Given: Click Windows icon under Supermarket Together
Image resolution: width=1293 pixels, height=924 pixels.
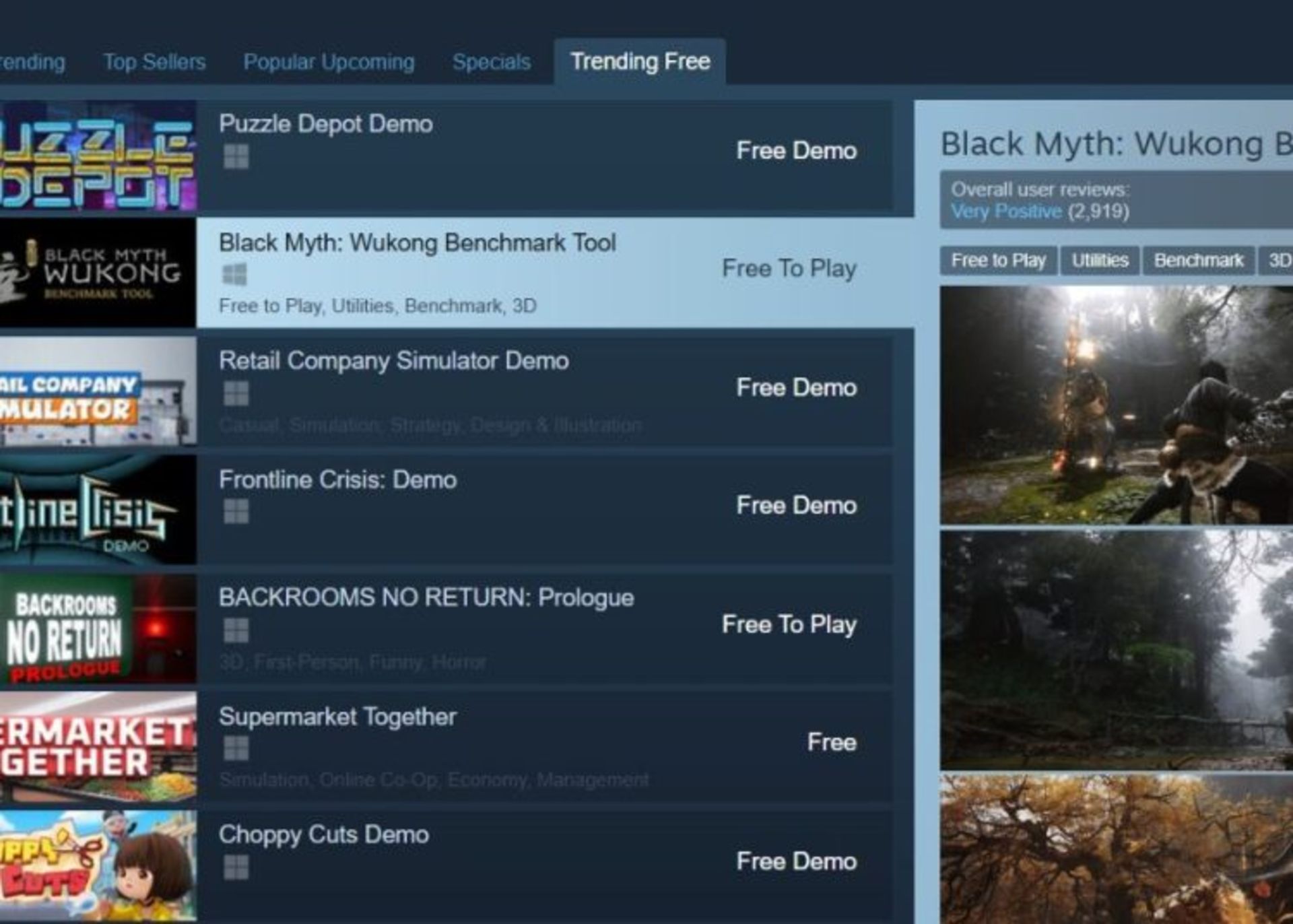Looking at the screenshot, I should (236, 748).
